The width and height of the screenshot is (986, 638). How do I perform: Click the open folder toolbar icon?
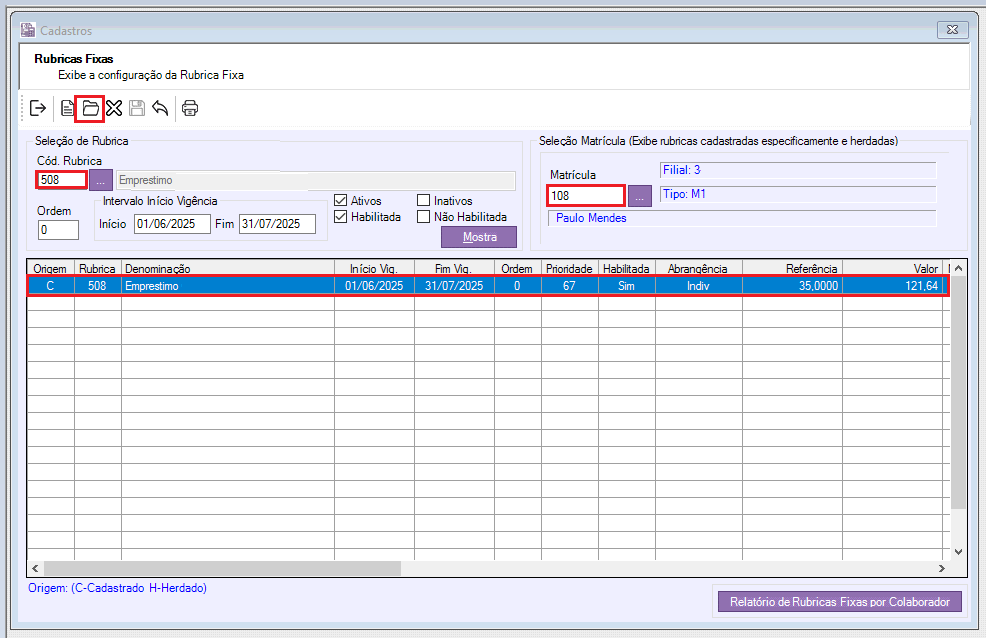pos(90,108)
